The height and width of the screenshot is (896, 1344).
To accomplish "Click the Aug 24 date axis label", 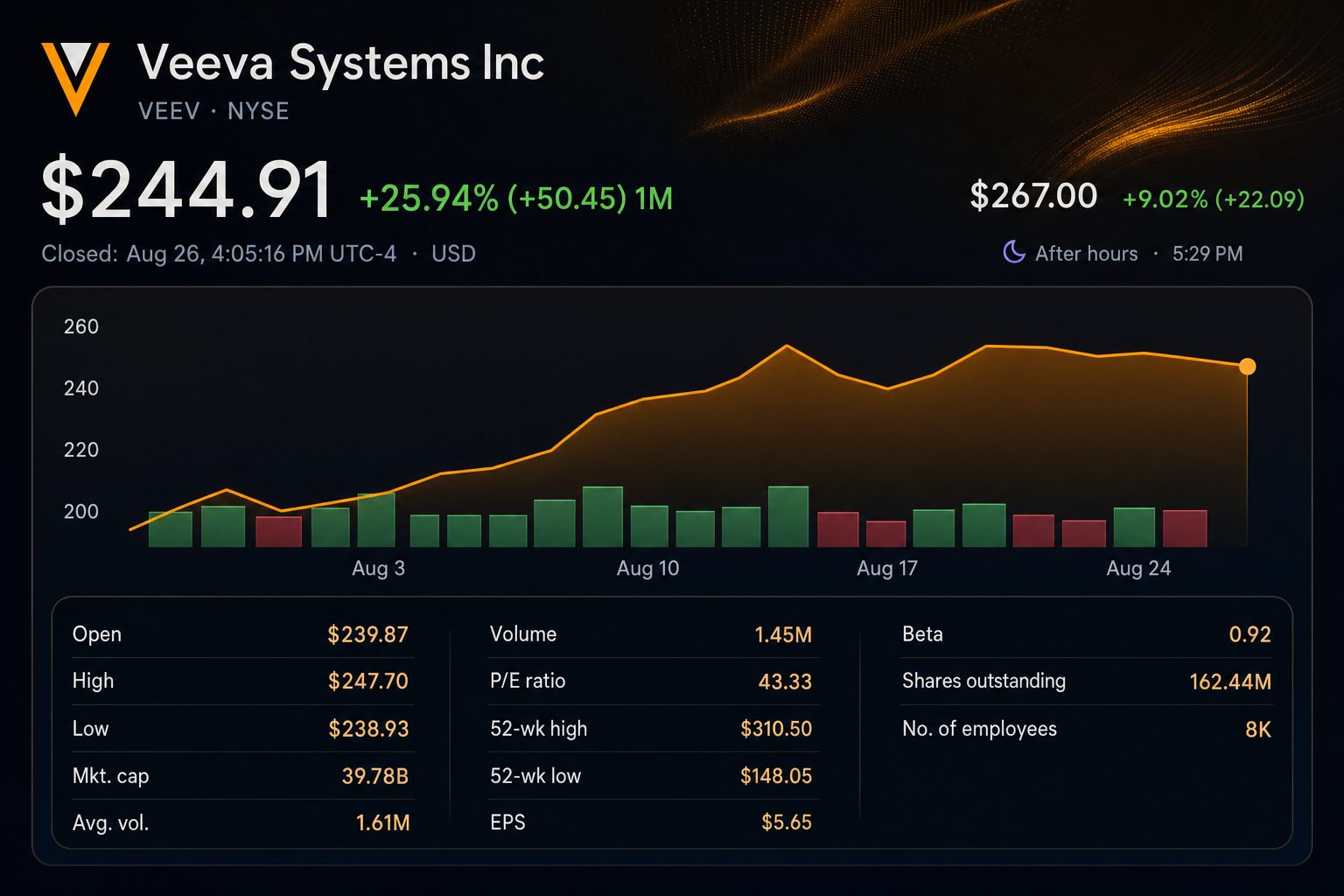I will pos(1138,568).
